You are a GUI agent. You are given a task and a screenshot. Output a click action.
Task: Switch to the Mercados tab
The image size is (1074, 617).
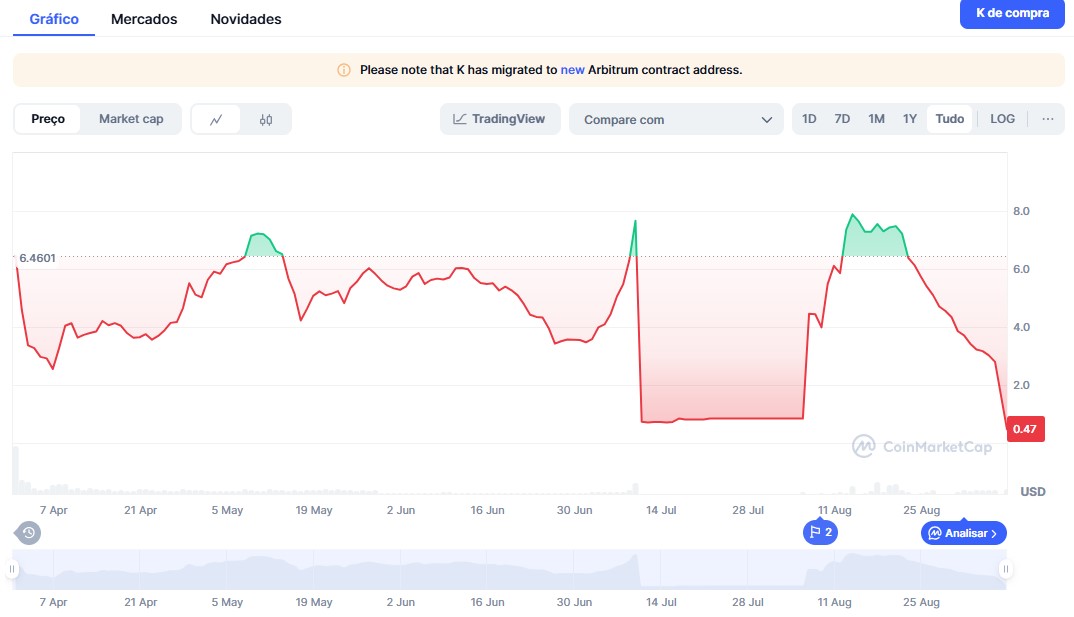click(144, 19)
